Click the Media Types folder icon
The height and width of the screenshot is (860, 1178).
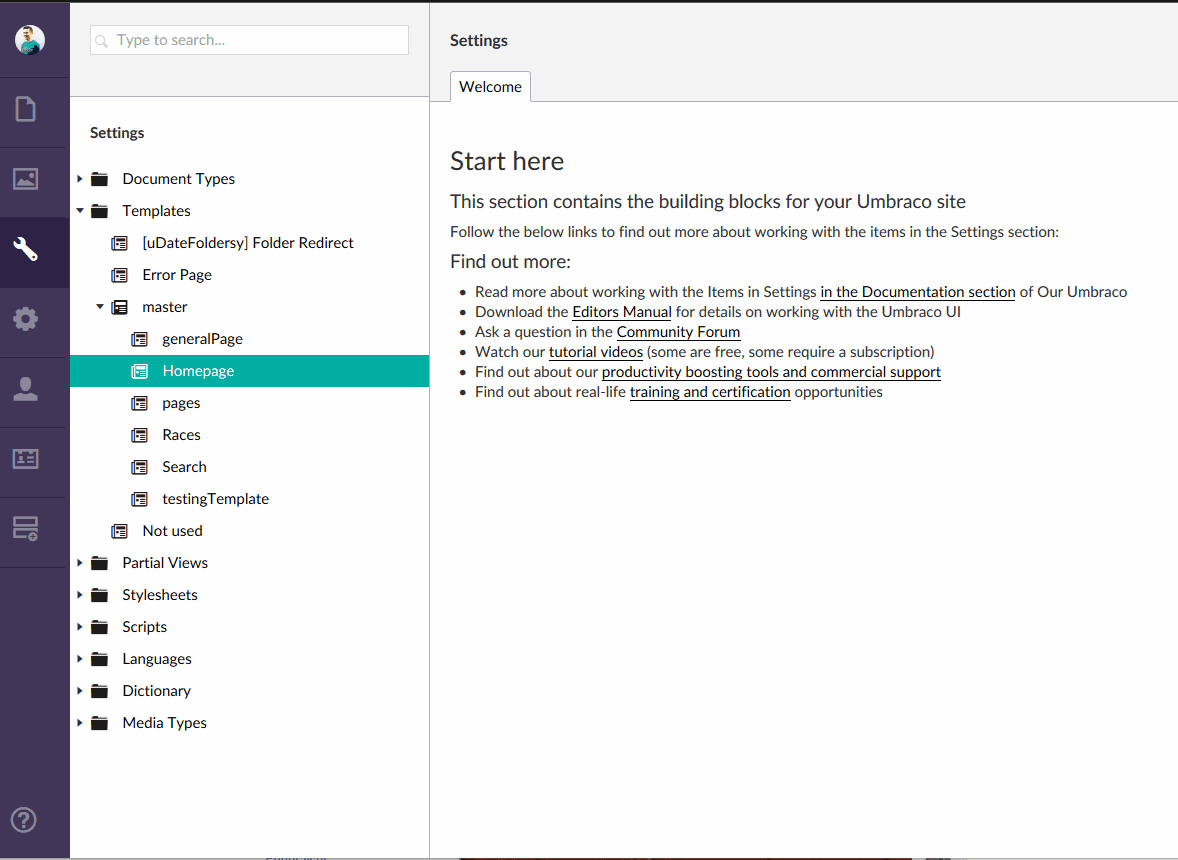tap(99, 723)
